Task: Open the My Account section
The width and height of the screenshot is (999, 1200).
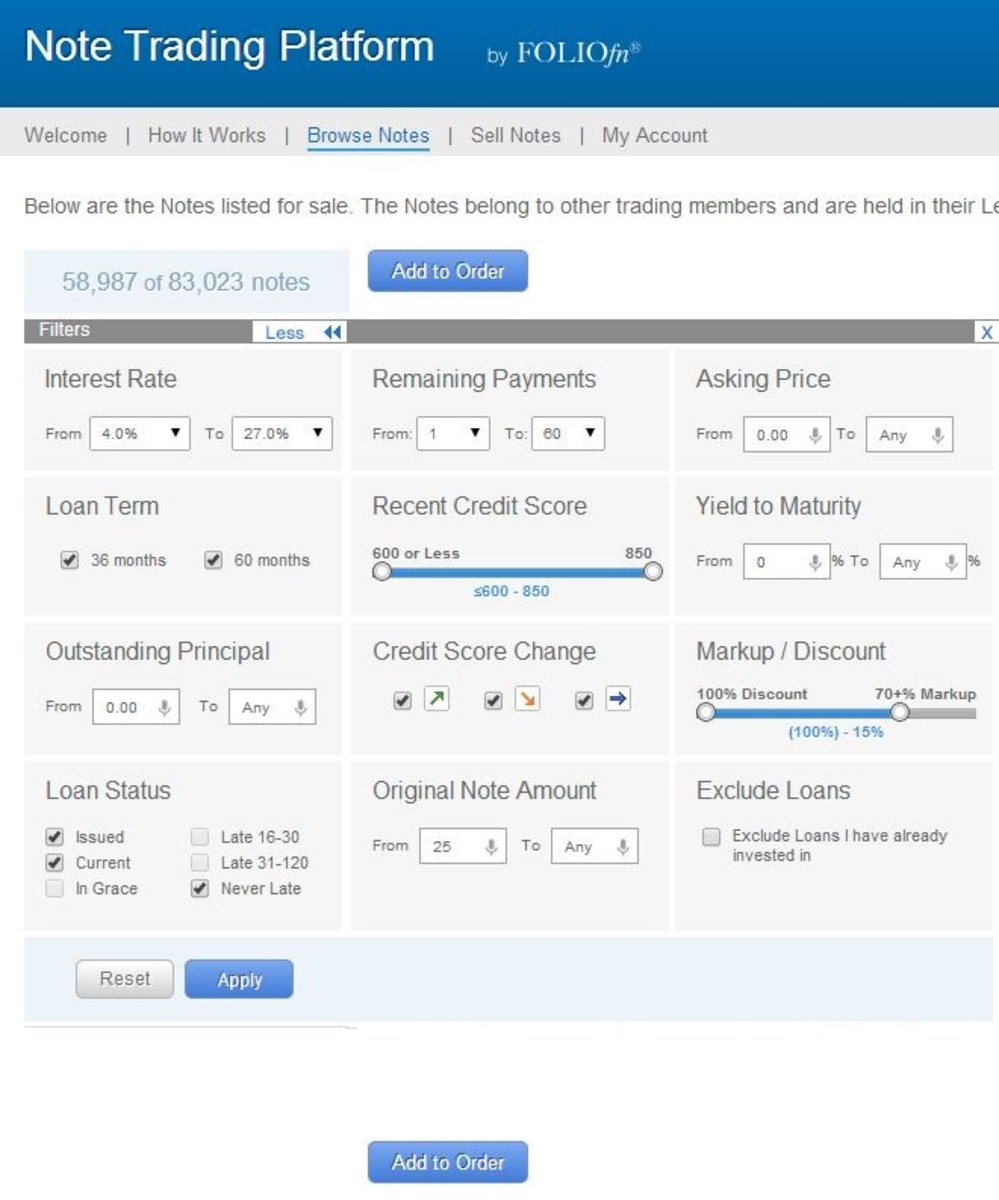Action: (653, 135)
